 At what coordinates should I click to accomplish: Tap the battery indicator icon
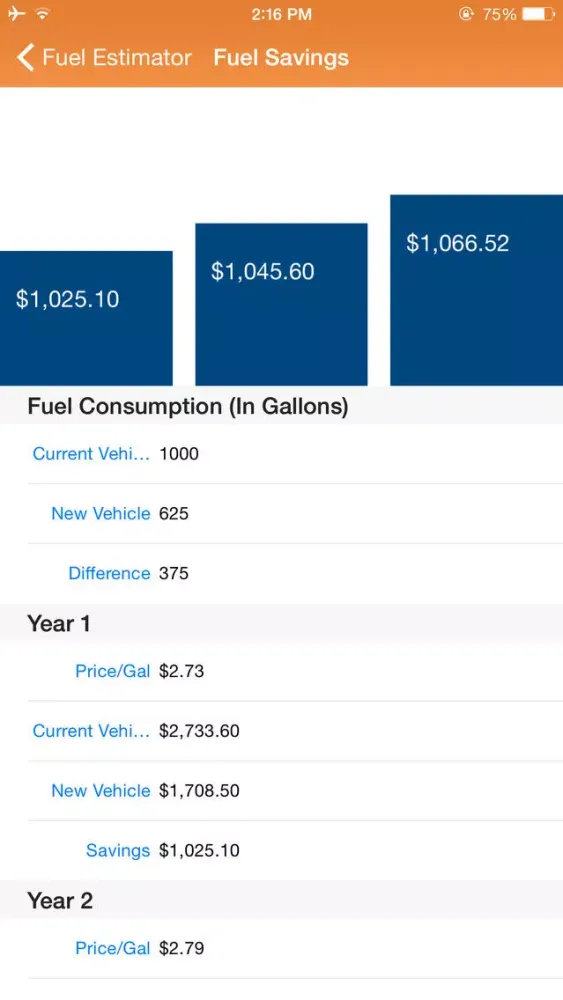click(x=539, y=14)
